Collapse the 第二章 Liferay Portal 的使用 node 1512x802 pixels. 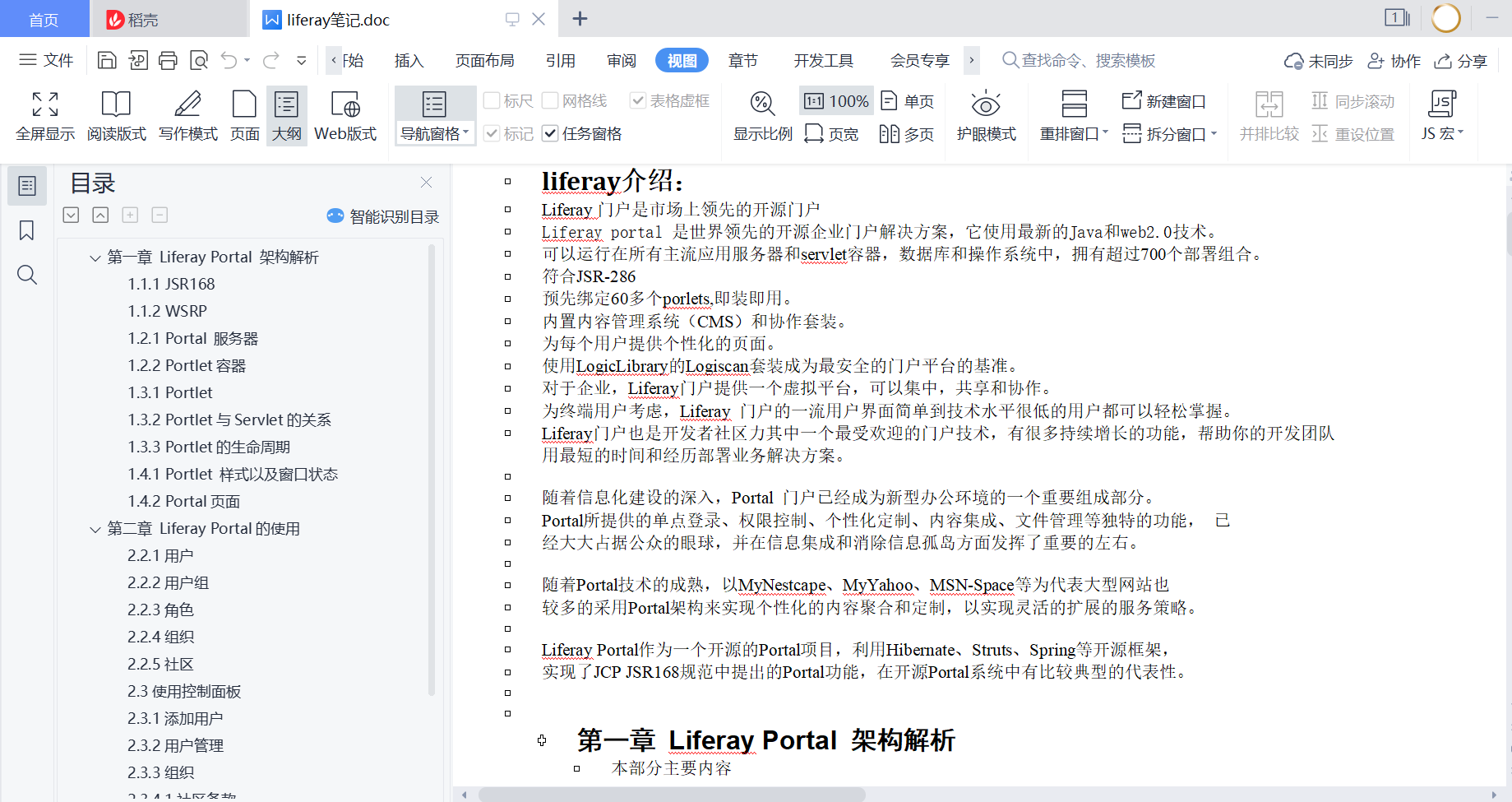click(x=95, y=529)
